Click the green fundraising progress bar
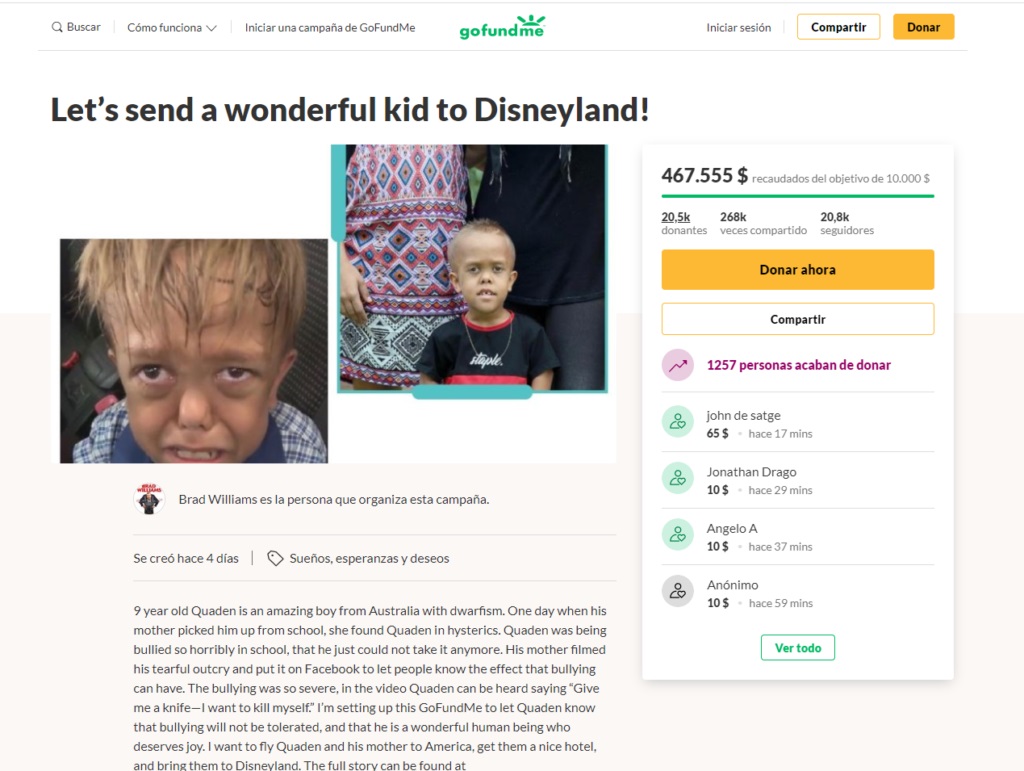The height and width of the screenshot is (771, 1024). [x=797, y=196]
